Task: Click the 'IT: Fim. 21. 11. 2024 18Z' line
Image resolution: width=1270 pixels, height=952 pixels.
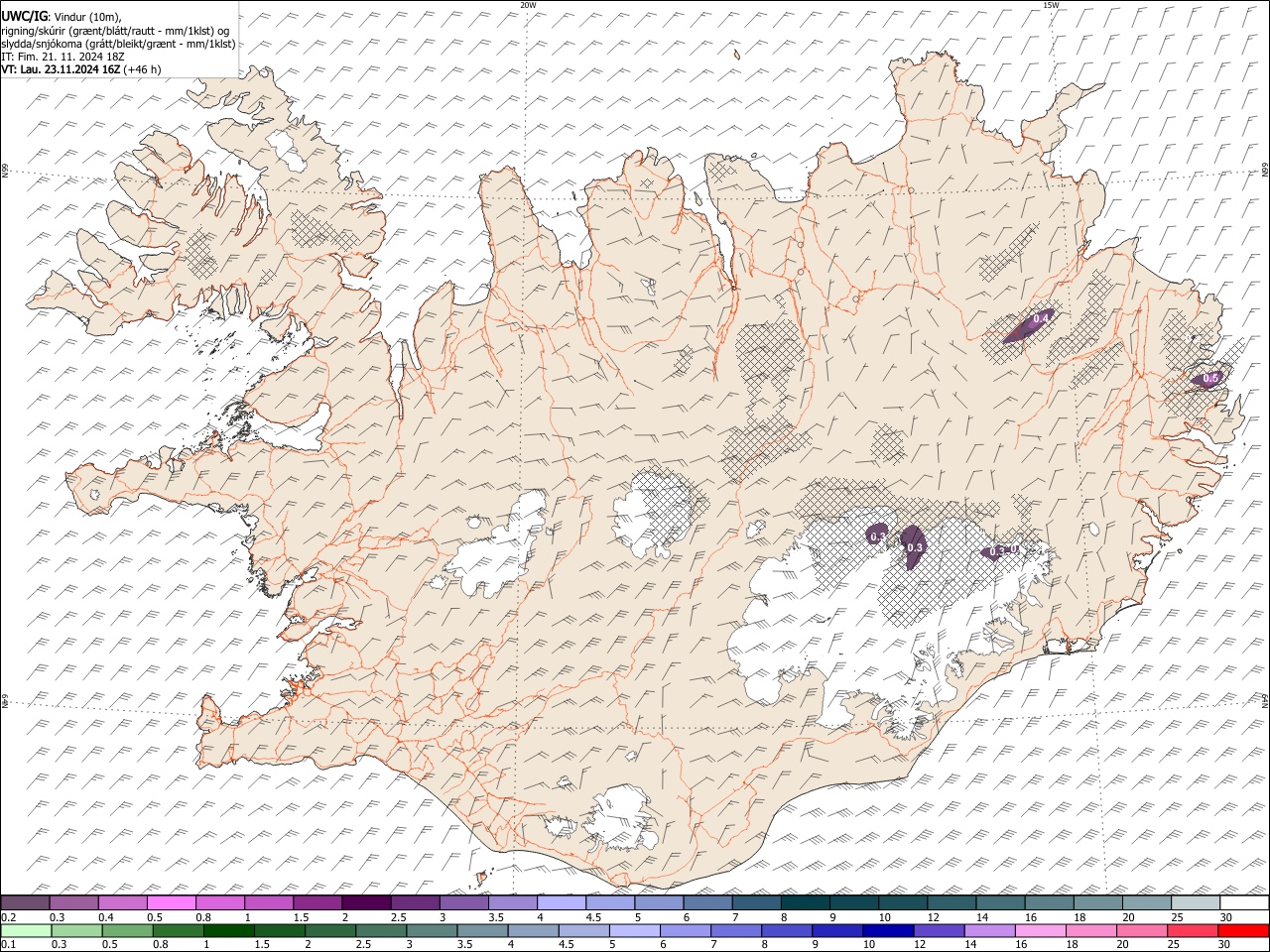Action: (63, 57)
